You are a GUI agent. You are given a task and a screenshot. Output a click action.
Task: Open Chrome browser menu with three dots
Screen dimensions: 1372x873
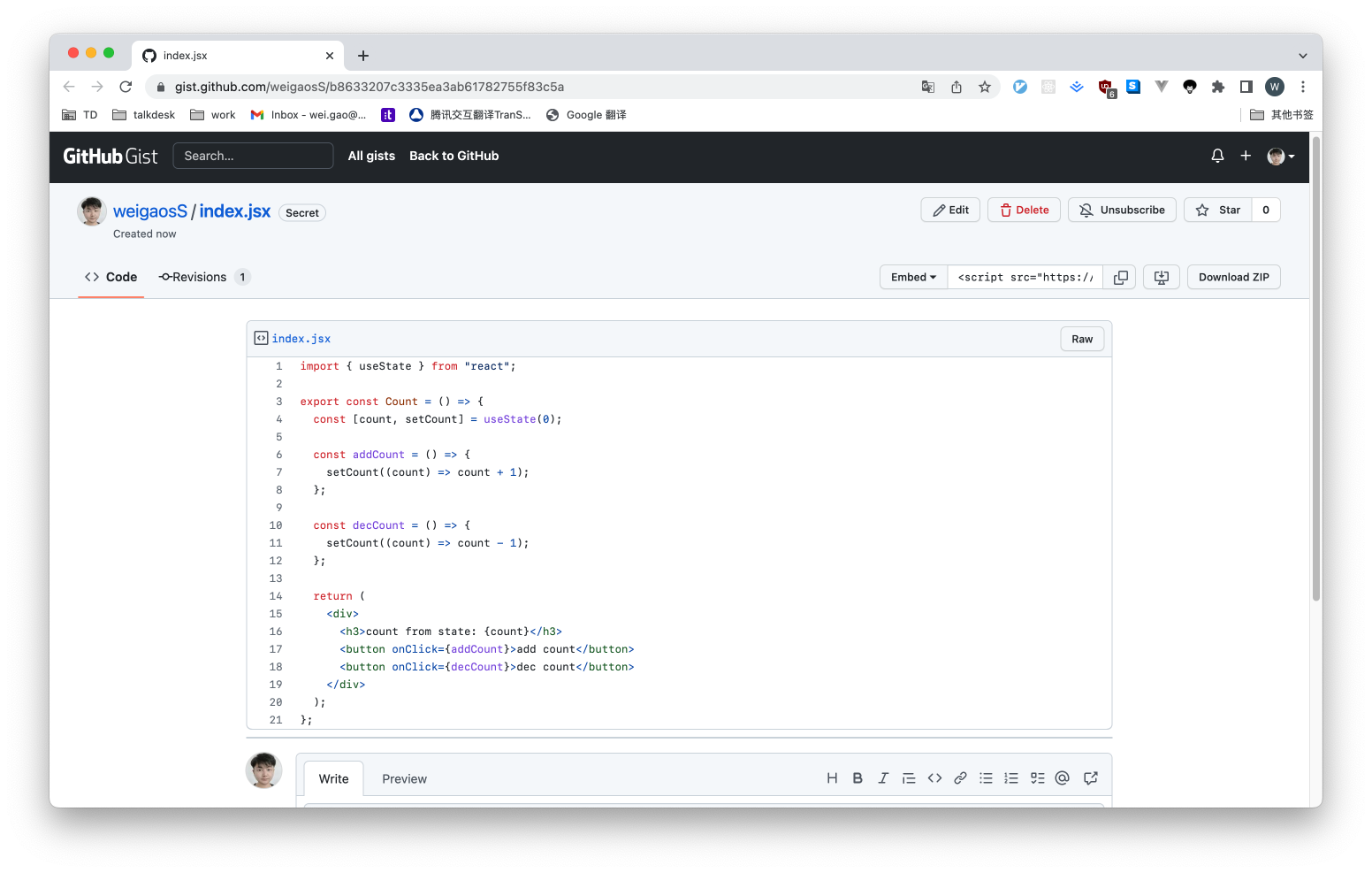coord(1302,87)
